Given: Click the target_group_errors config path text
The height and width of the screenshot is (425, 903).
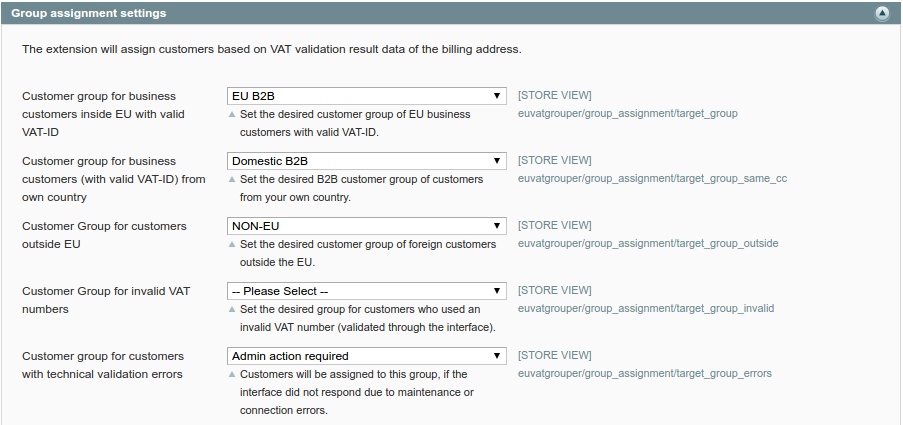Looking at the screenshot, I should [644, 374].
